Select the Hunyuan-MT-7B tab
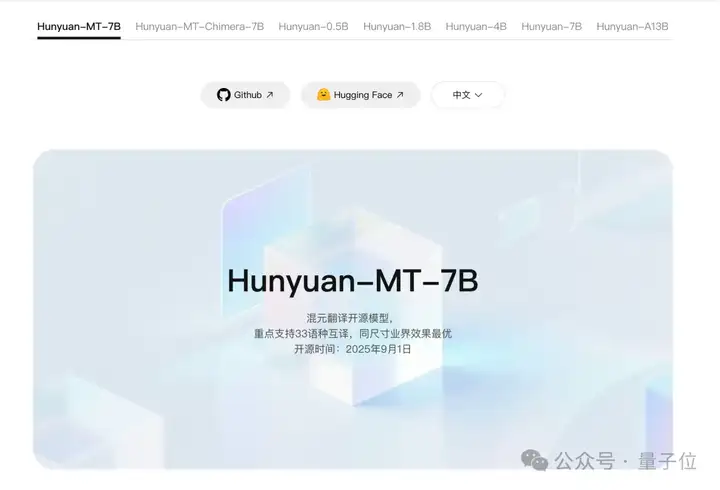 (79, 27)
